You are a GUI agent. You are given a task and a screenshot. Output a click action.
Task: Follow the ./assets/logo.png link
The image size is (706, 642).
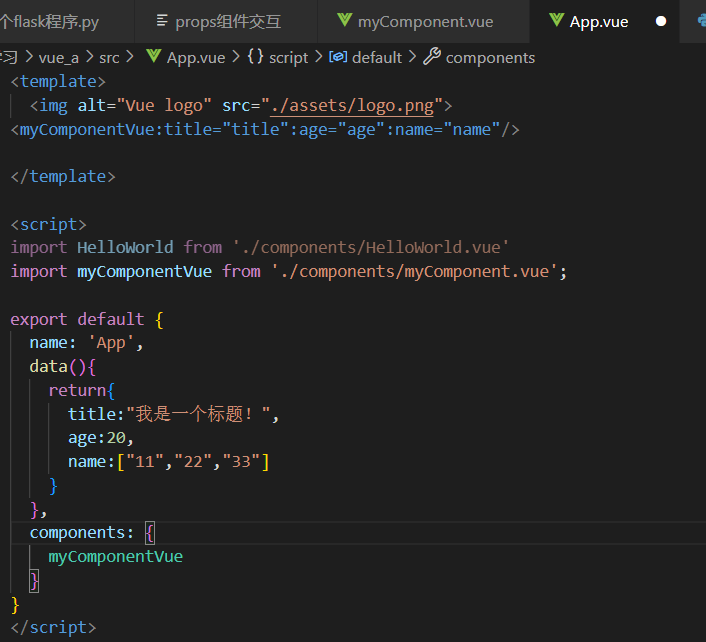pyautogui.click(x=352, y=106)
